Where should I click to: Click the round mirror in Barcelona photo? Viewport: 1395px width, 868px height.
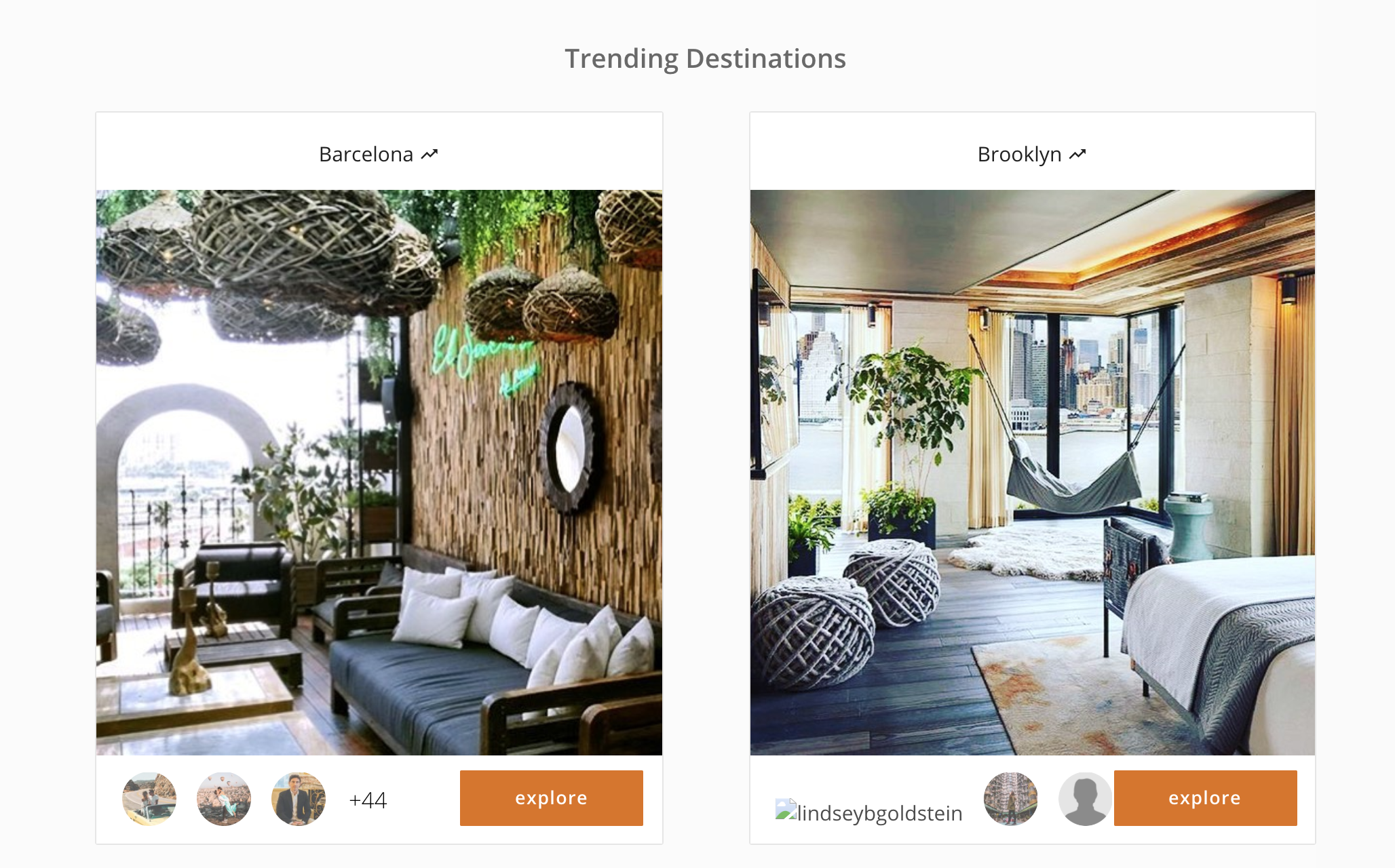[569, 448]
